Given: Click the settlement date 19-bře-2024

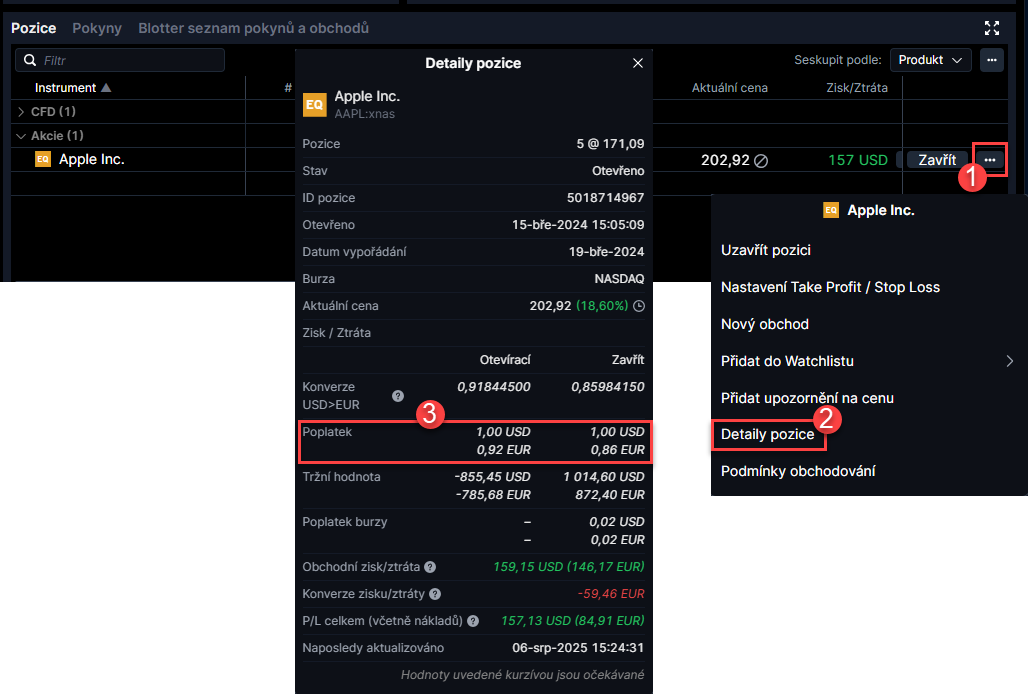Looking at the screenshot, I should [x=606, y=252].
